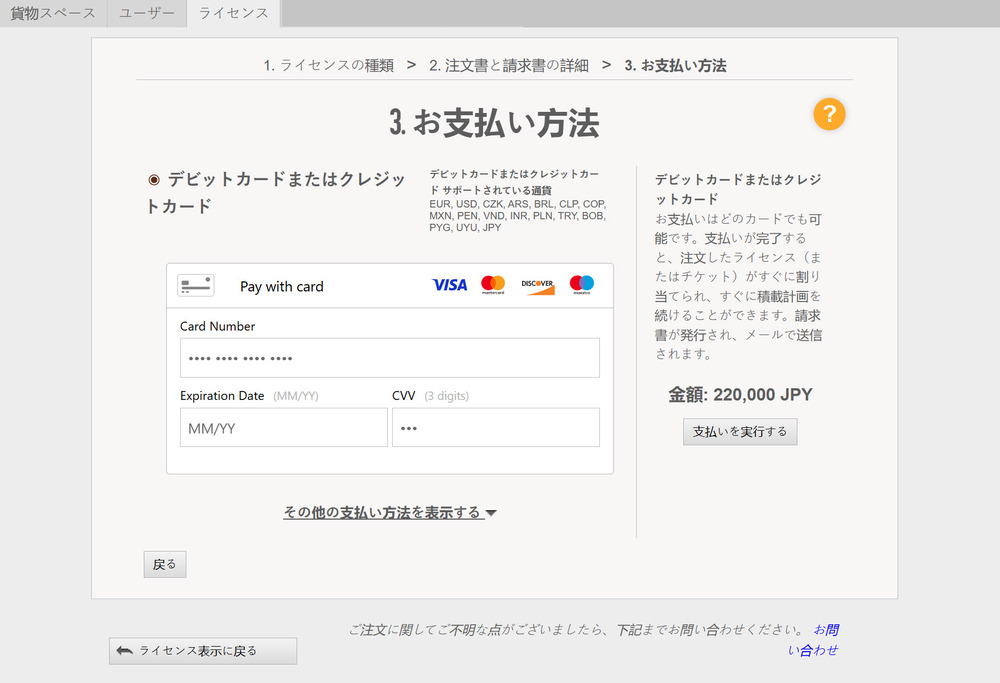Viewport: 1000px width, 683px height.
Task: Click the 戻る button
Action: pos(165,564)
